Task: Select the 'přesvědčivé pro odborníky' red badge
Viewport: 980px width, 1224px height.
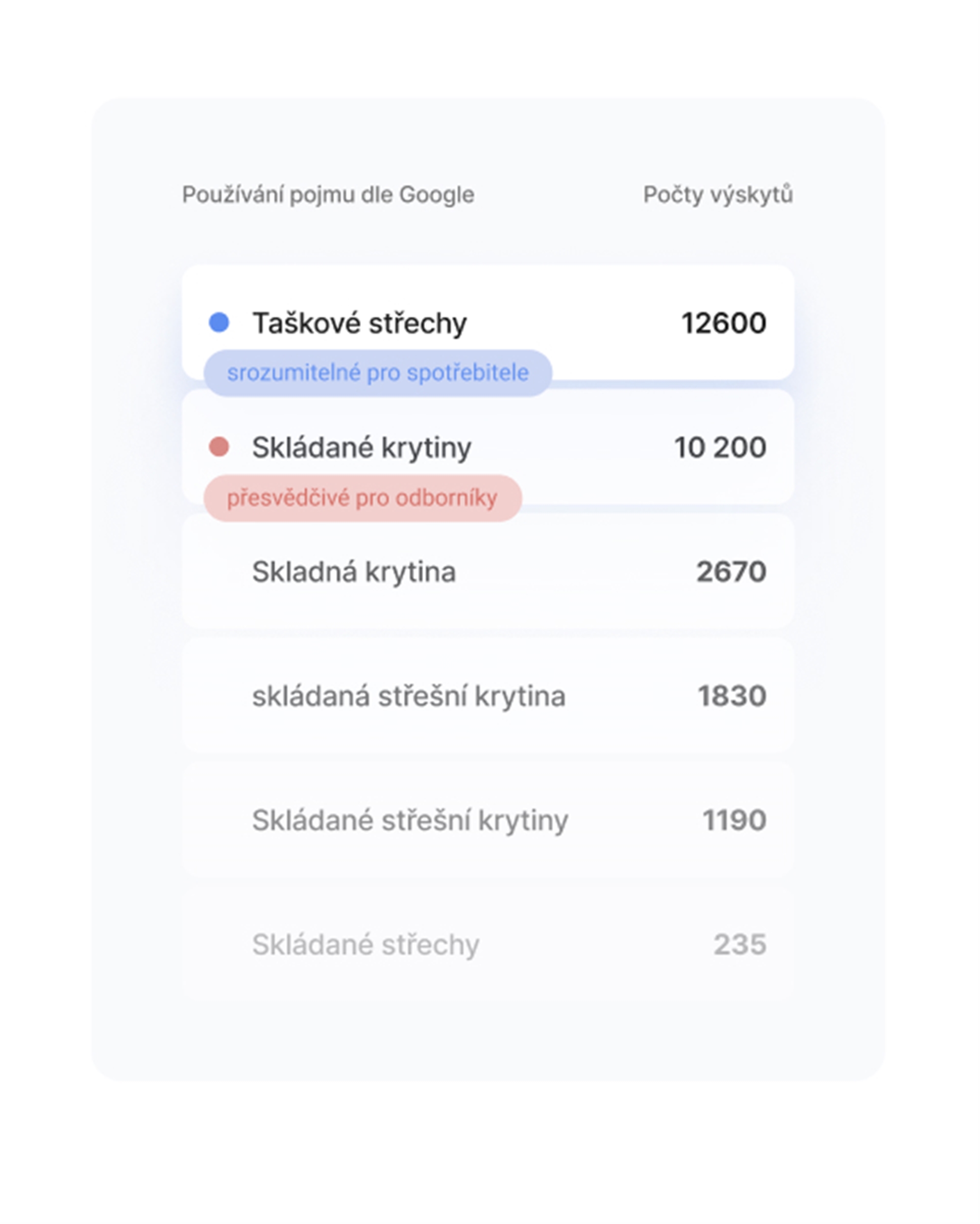Action: tap(362, 498)
